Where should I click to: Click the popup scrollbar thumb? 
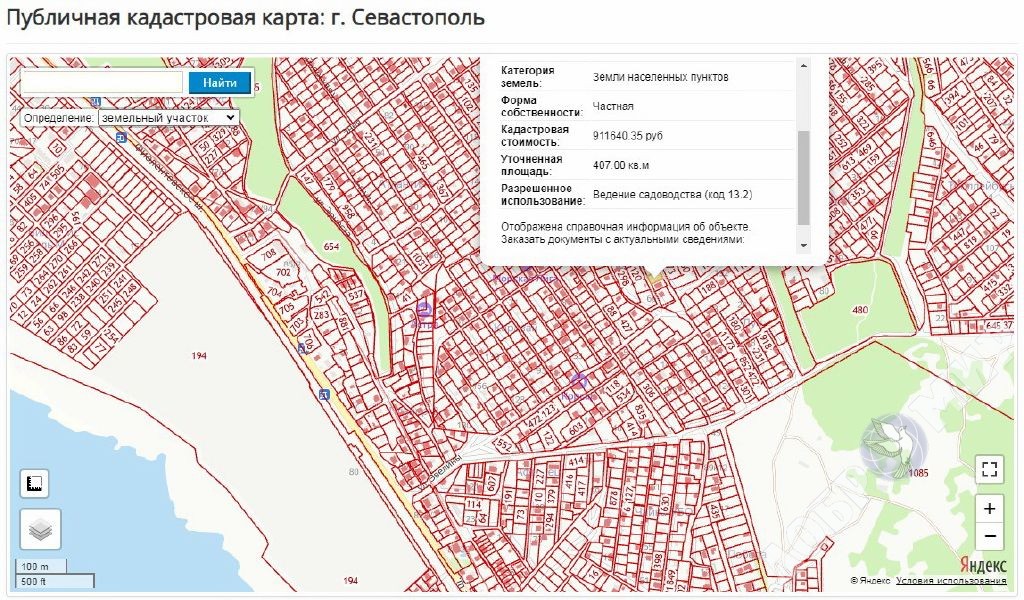click(x=803, y=177)
